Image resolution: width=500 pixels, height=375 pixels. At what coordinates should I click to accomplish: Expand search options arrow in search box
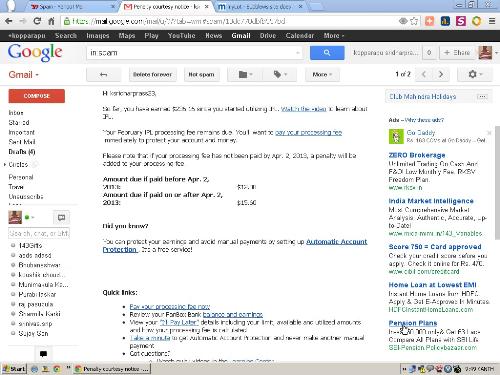[297, 53]
